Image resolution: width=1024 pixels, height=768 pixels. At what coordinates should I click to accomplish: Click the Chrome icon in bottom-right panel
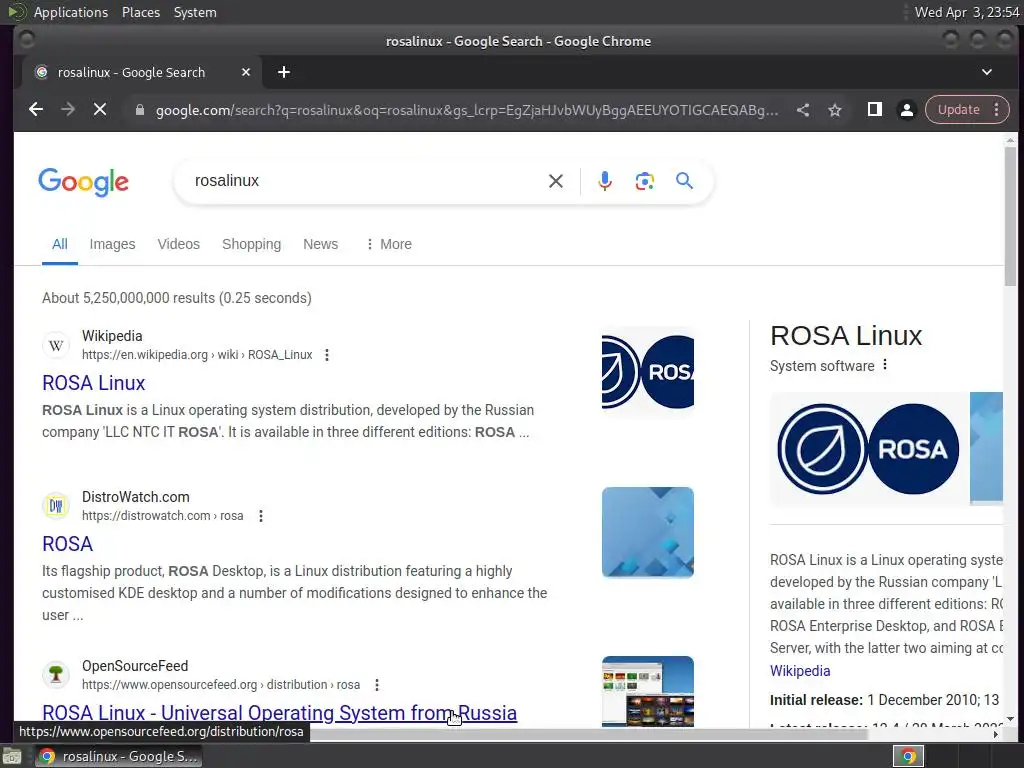pyautogui.click(x=908, y=756)
